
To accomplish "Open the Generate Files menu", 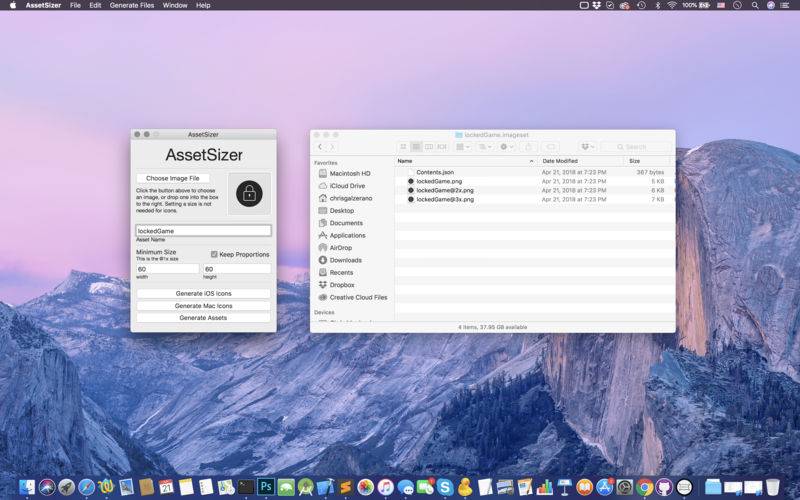I will [132, 5].
